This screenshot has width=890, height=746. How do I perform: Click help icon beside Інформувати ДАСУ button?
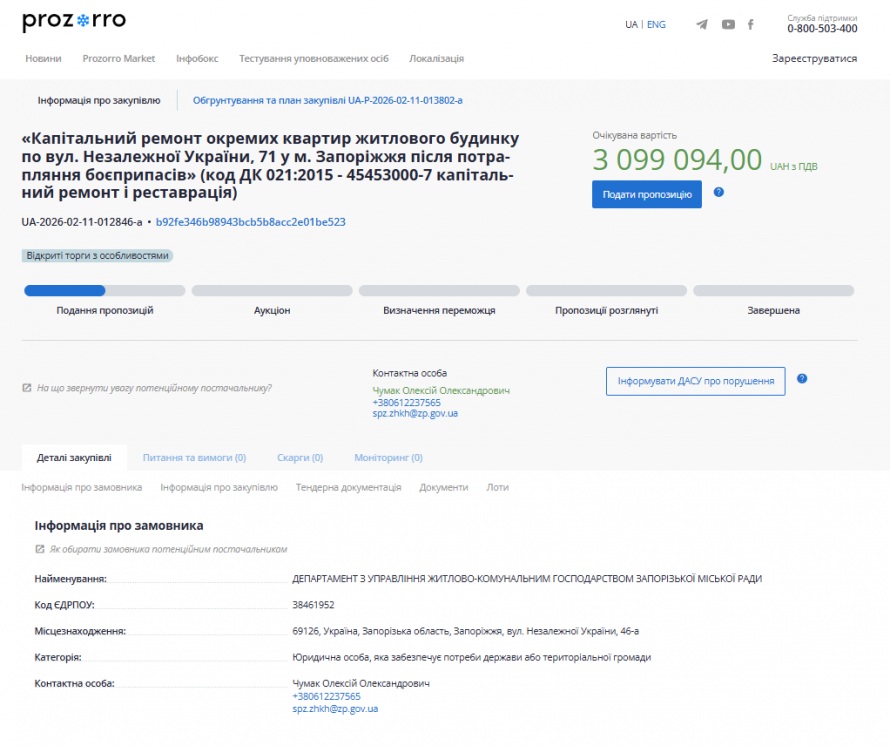(x=802, y=379)
